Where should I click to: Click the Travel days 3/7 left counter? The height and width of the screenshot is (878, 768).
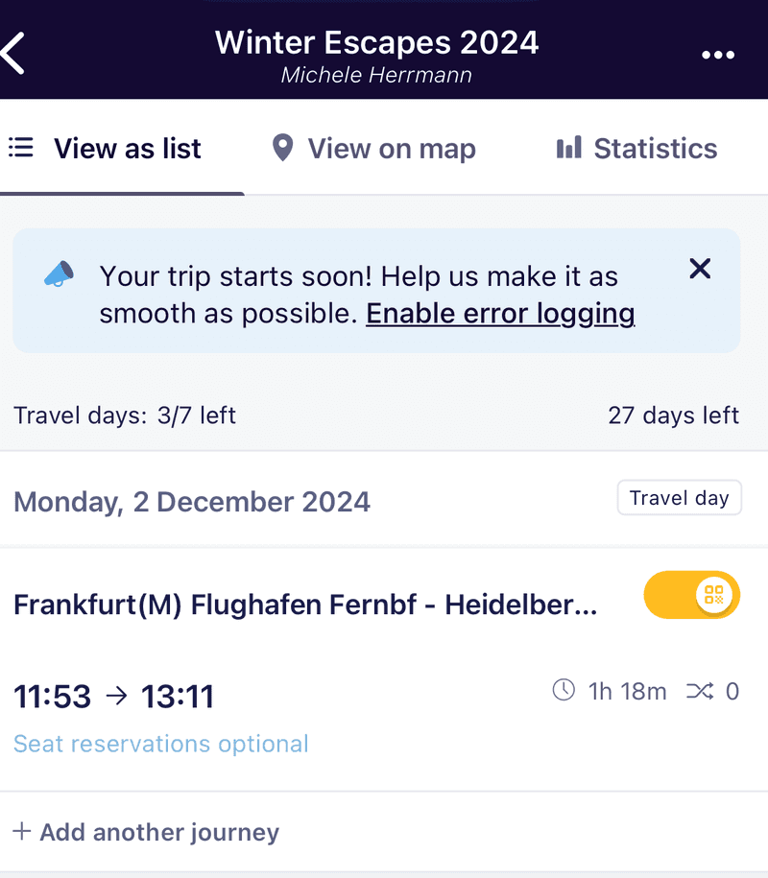tap(124, 415)
